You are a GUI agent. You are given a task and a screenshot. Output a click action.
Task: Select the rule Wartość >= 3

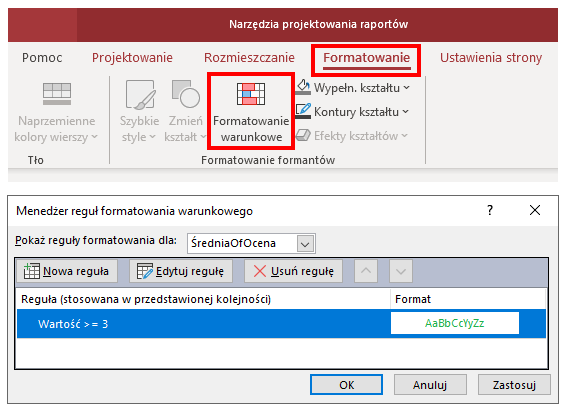point(281,323)
